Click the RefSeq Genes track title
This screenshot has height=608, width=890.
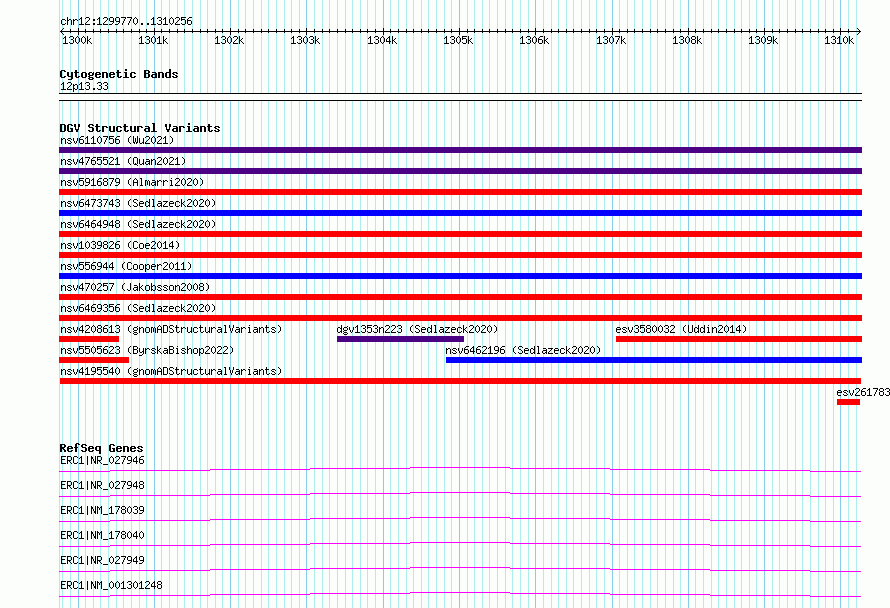coord(101,448)
